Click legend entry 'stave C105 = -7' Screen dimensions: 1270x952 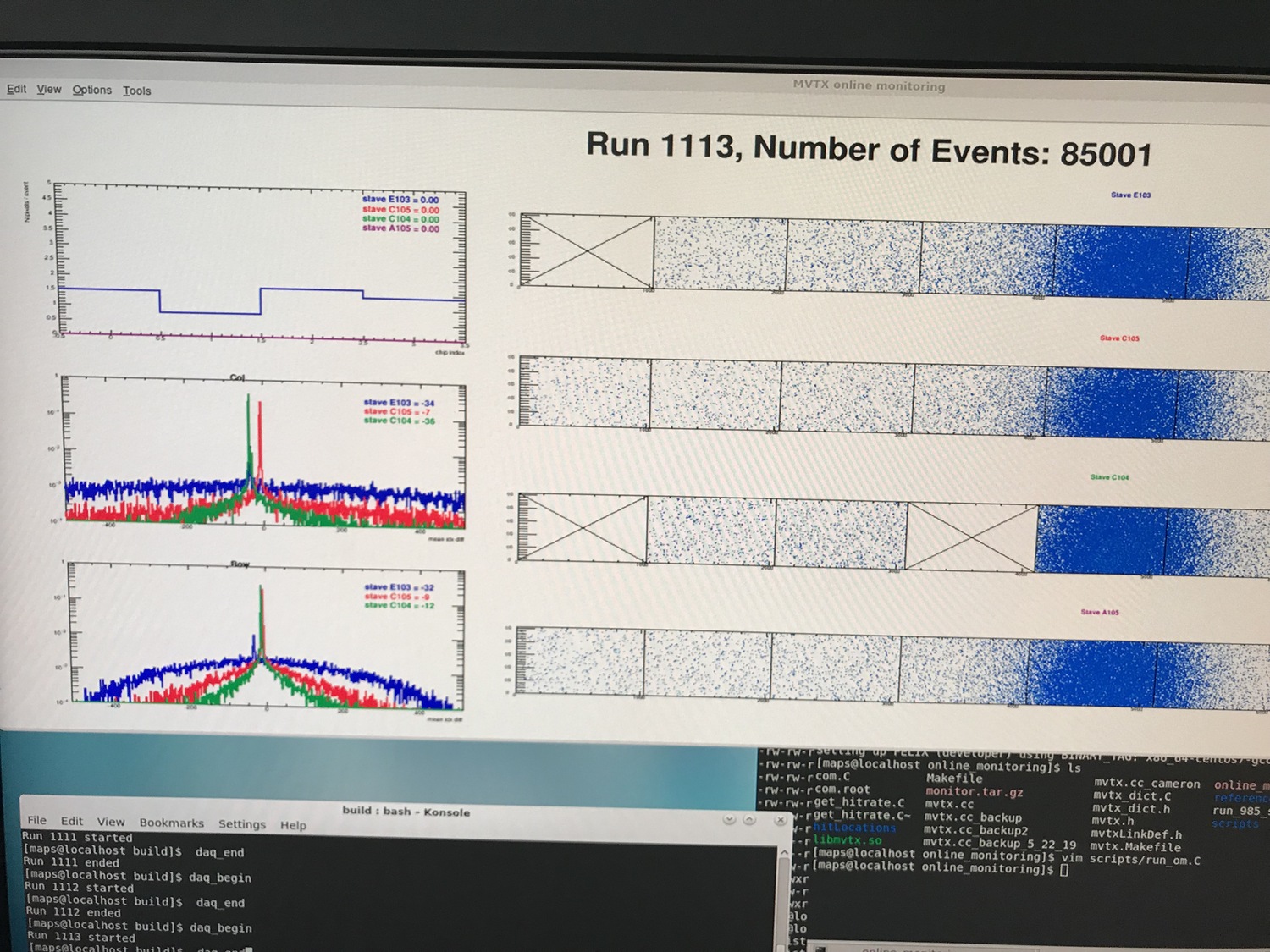[x=397, y=411]
